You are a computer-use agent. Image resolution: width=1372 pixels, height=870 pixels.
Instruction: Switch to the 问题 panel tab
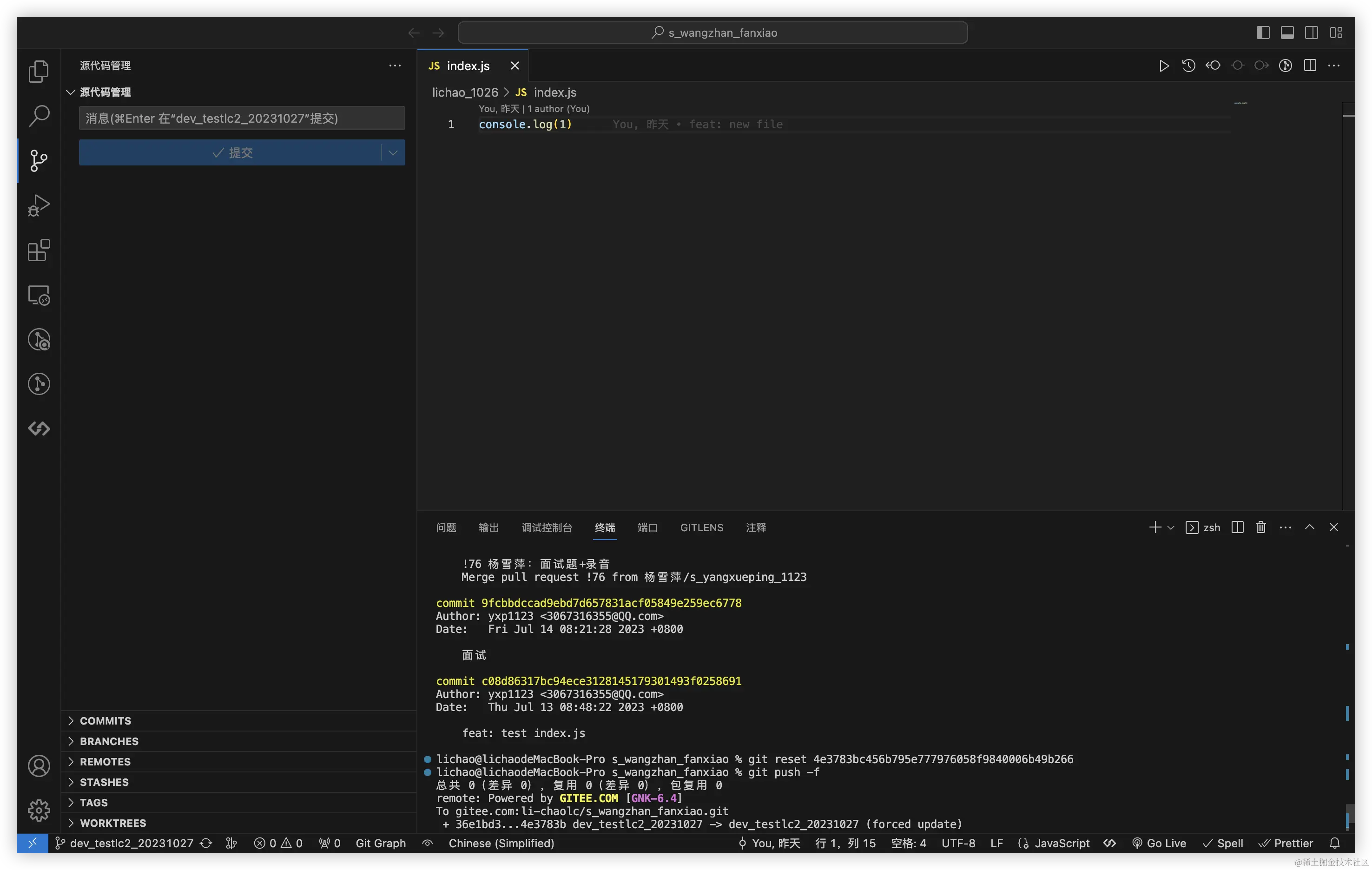446,527
